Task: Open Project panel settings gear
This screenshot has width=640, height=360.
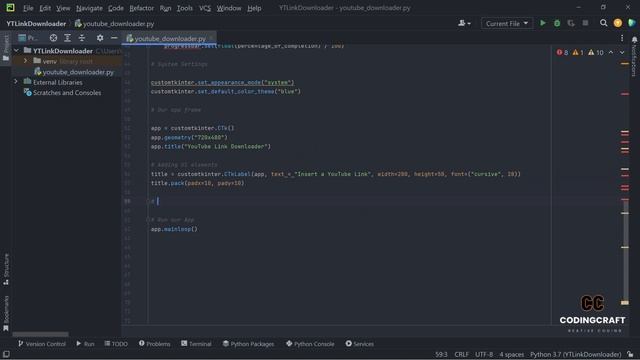Action: coord(100,38)
